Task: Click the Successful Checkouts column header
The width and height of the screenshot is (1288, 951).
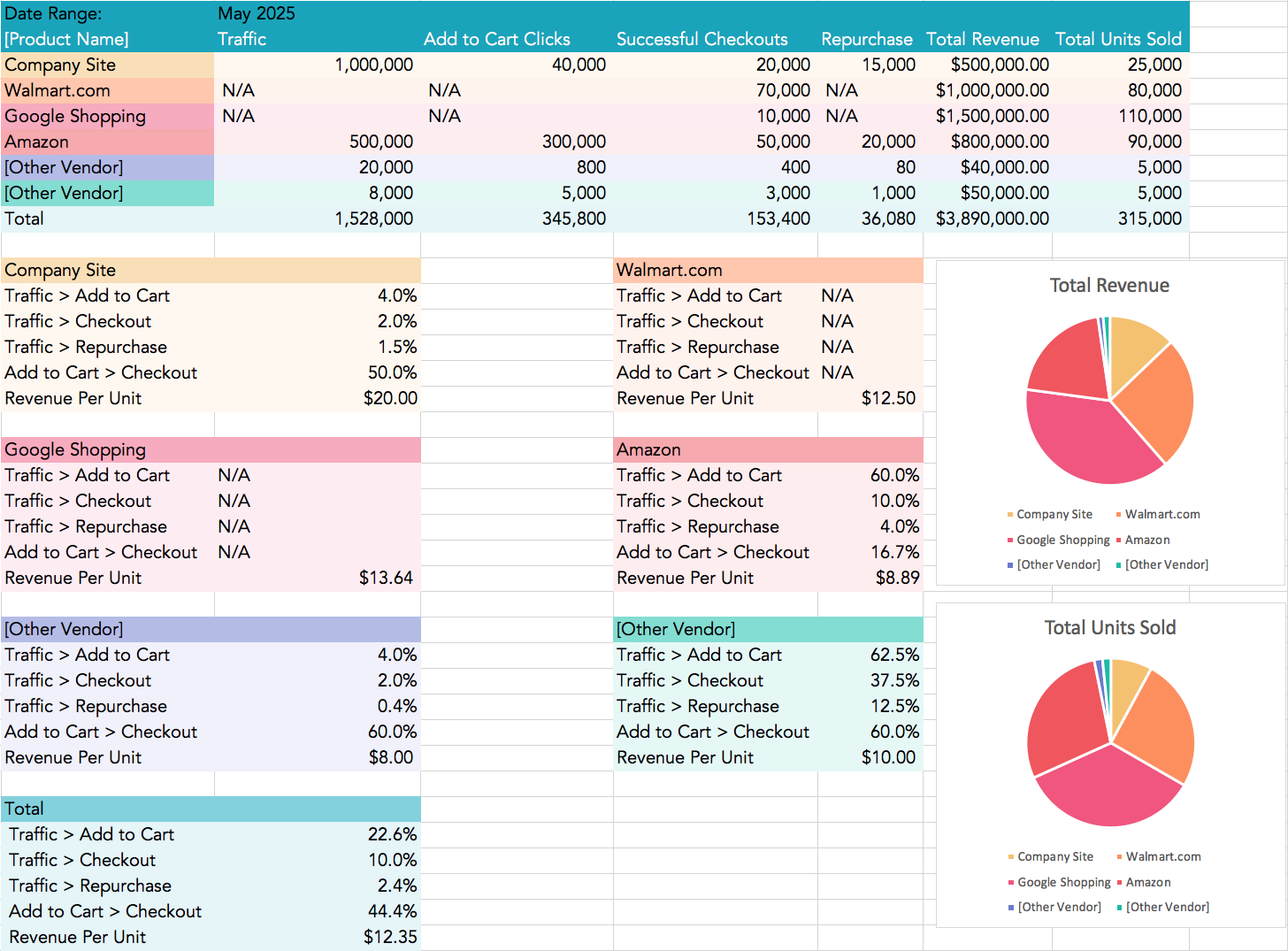Action: [701, 39]
